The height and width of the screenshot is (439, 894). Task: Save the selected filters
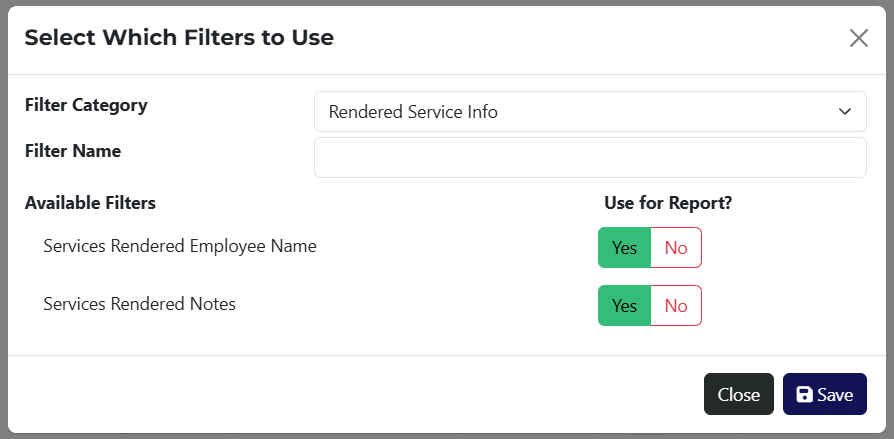pos(824,395)
